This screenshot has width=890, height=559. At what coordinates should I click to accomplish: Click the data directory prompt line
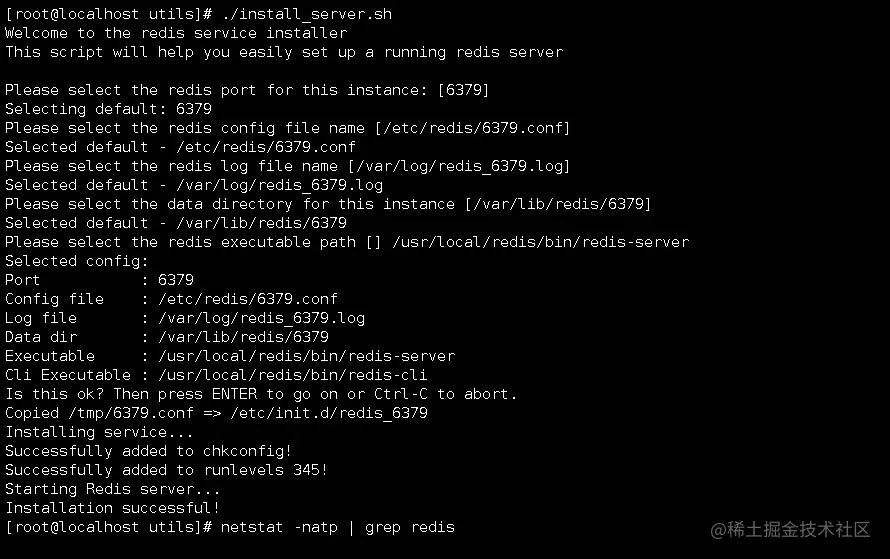click(x=328, y=204)
